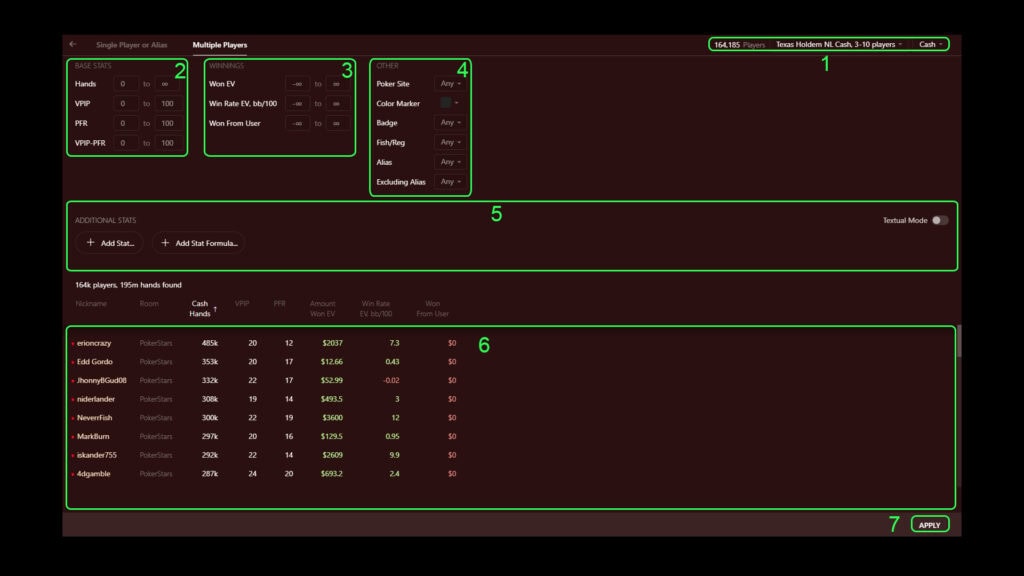Viewport: 1024px width, 576px height.
Task: Click the red marker beside erioncrazy
Action: coord(72,343)
